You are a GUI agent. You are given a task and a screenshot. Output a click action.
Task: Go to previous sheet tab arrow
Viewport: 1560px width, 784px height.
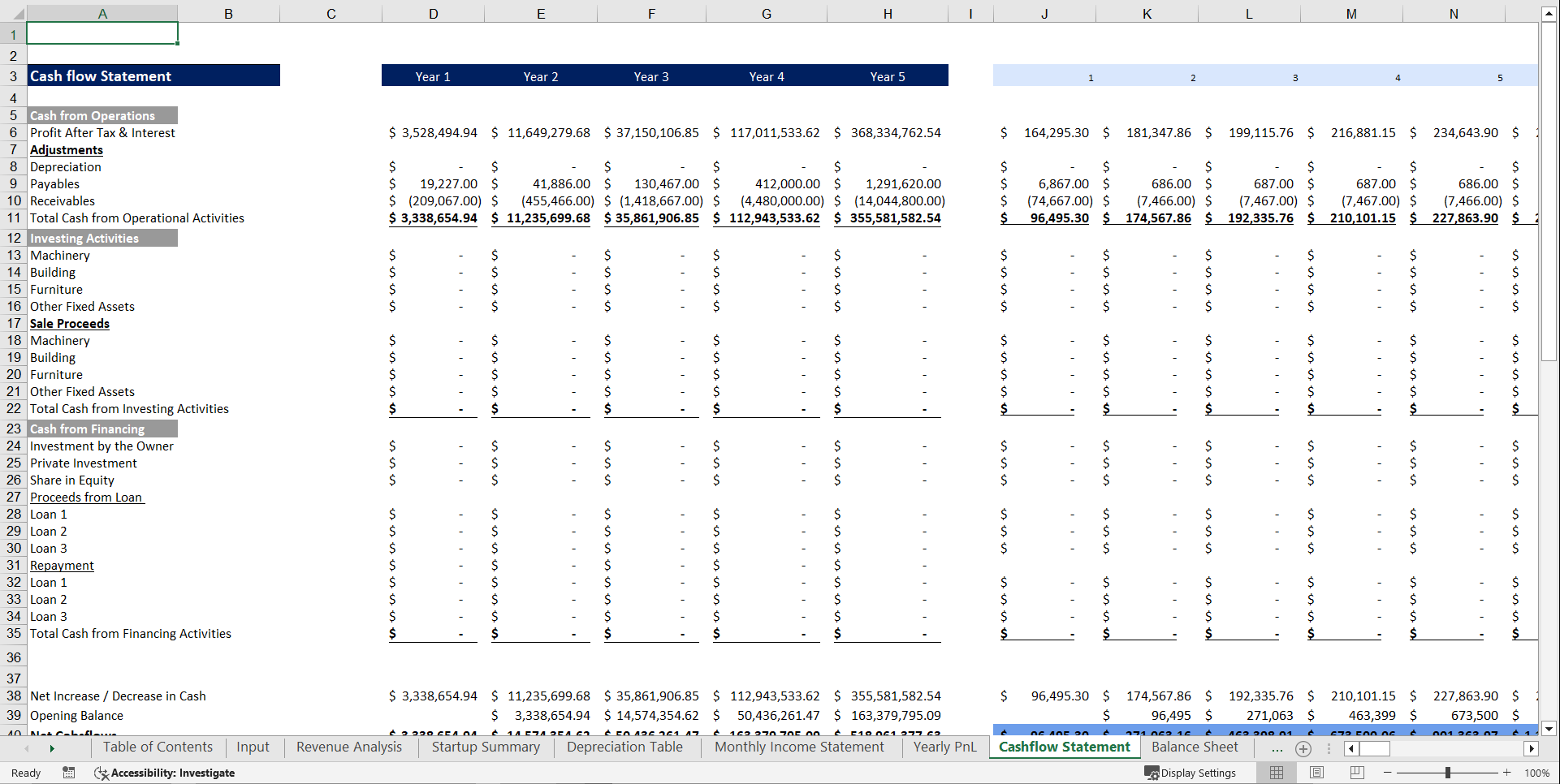27,748
